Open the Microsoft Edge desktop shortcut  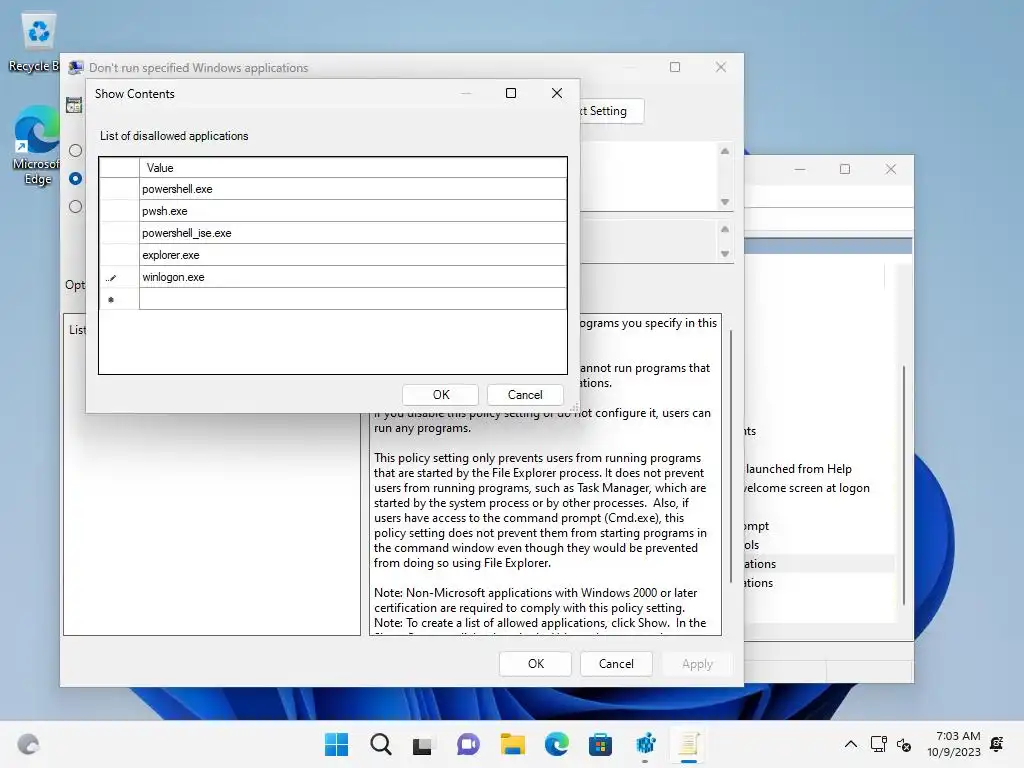click(36, 145)
